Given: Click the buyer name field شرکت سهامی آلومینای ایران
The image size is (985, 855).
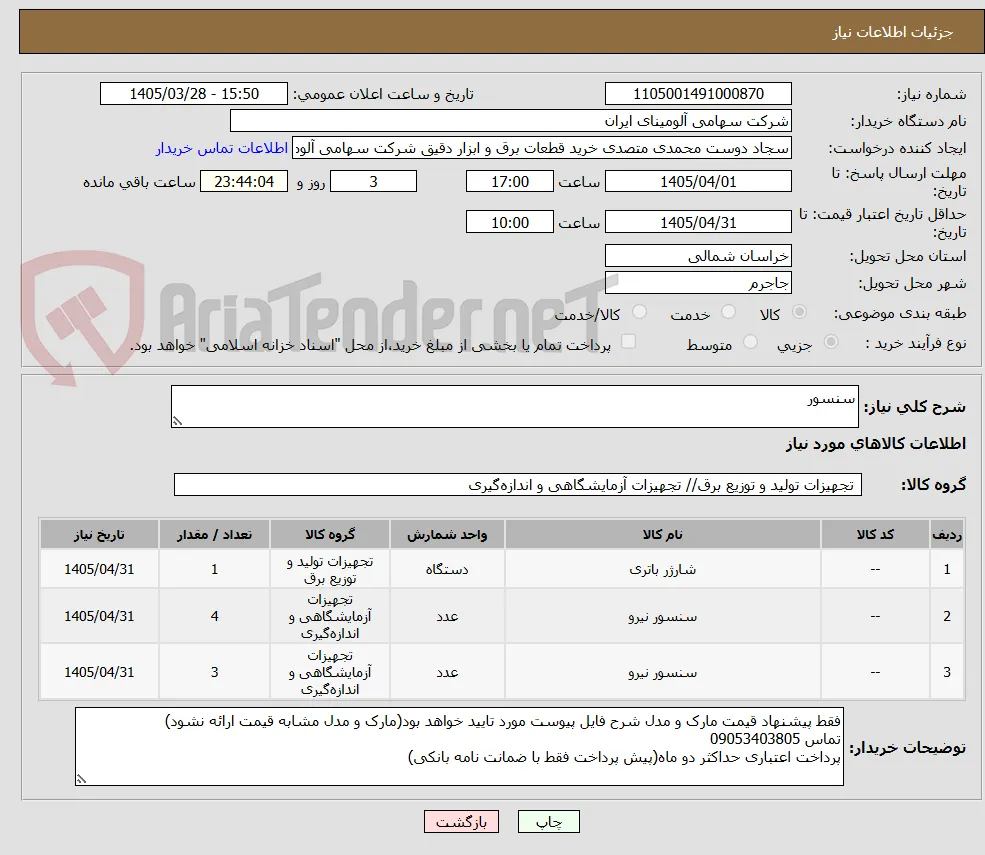Looking at the screenshot, I should tap(511, 121).
